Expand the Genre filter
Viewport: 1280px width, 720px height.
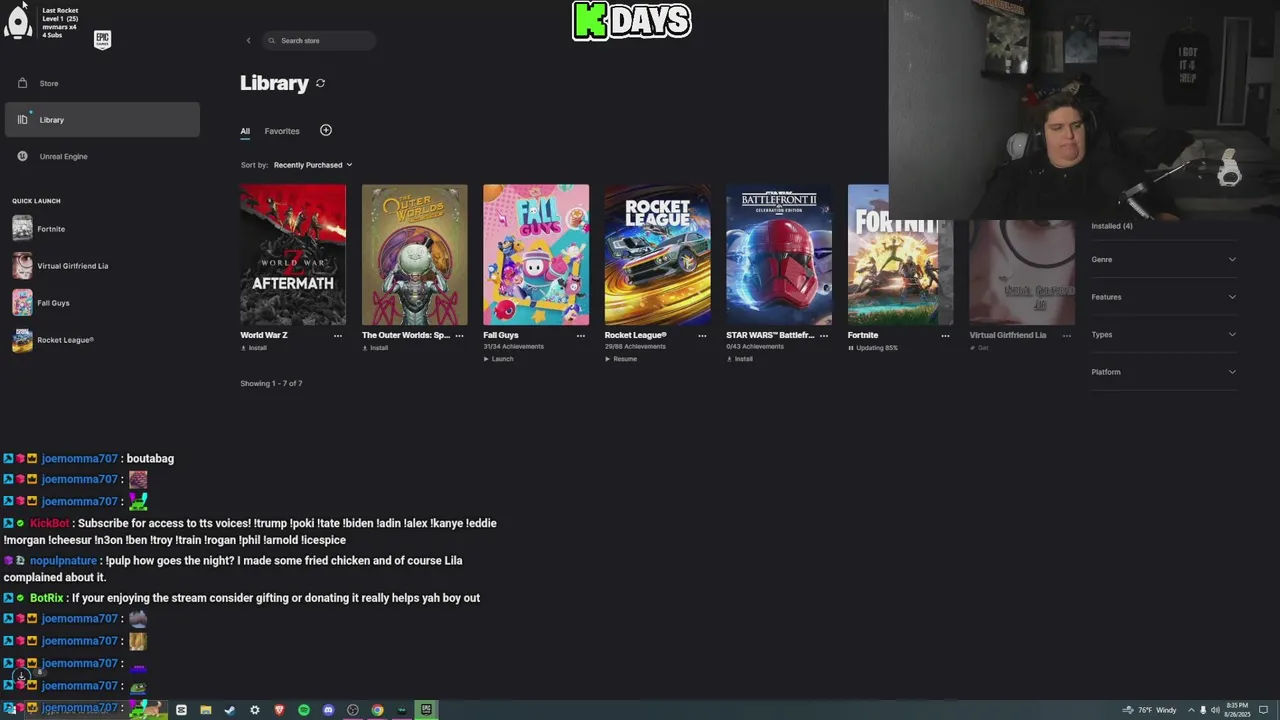tap(1164, 259)
